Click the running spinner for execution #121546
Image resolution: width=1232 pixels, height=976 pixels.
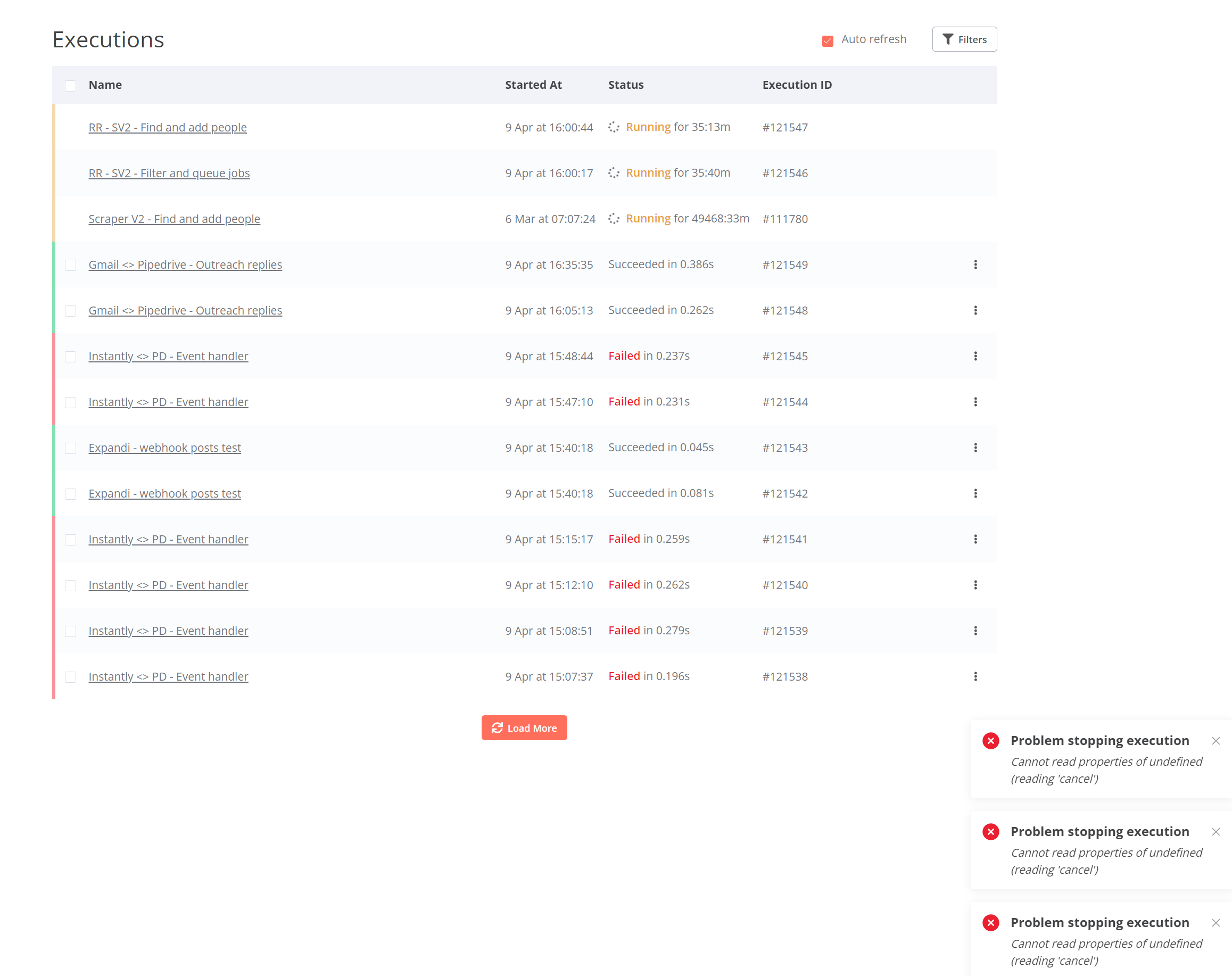tap(614, 172)
